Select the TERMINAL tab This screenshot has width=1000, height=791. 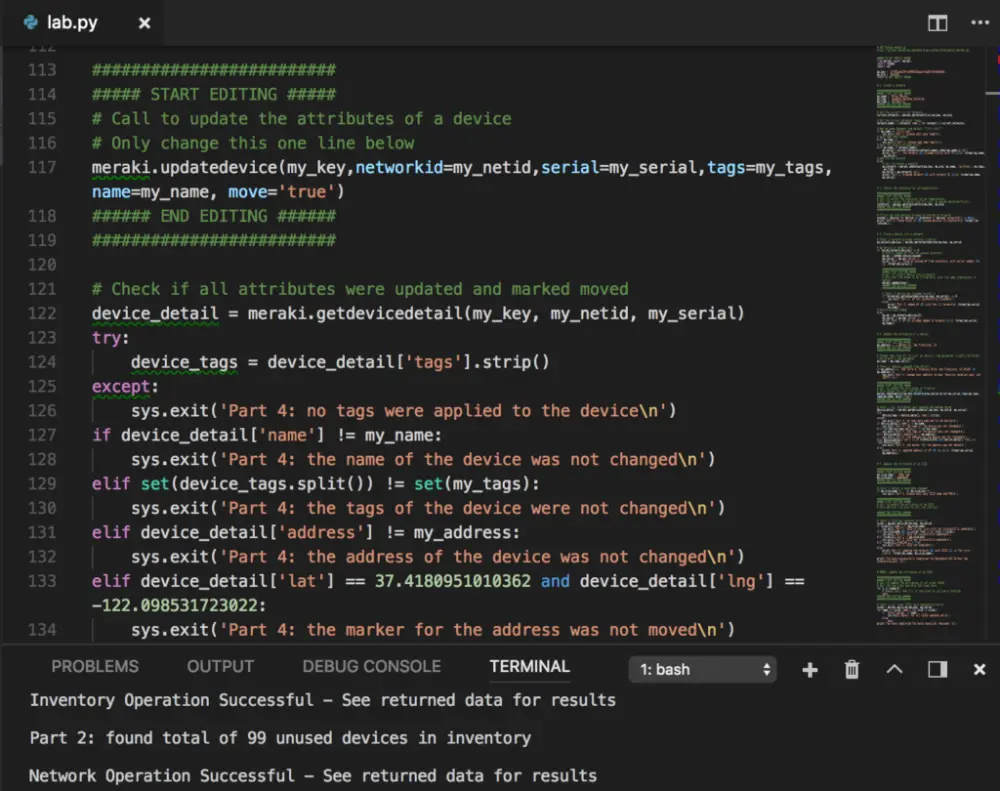coord(529,666)
